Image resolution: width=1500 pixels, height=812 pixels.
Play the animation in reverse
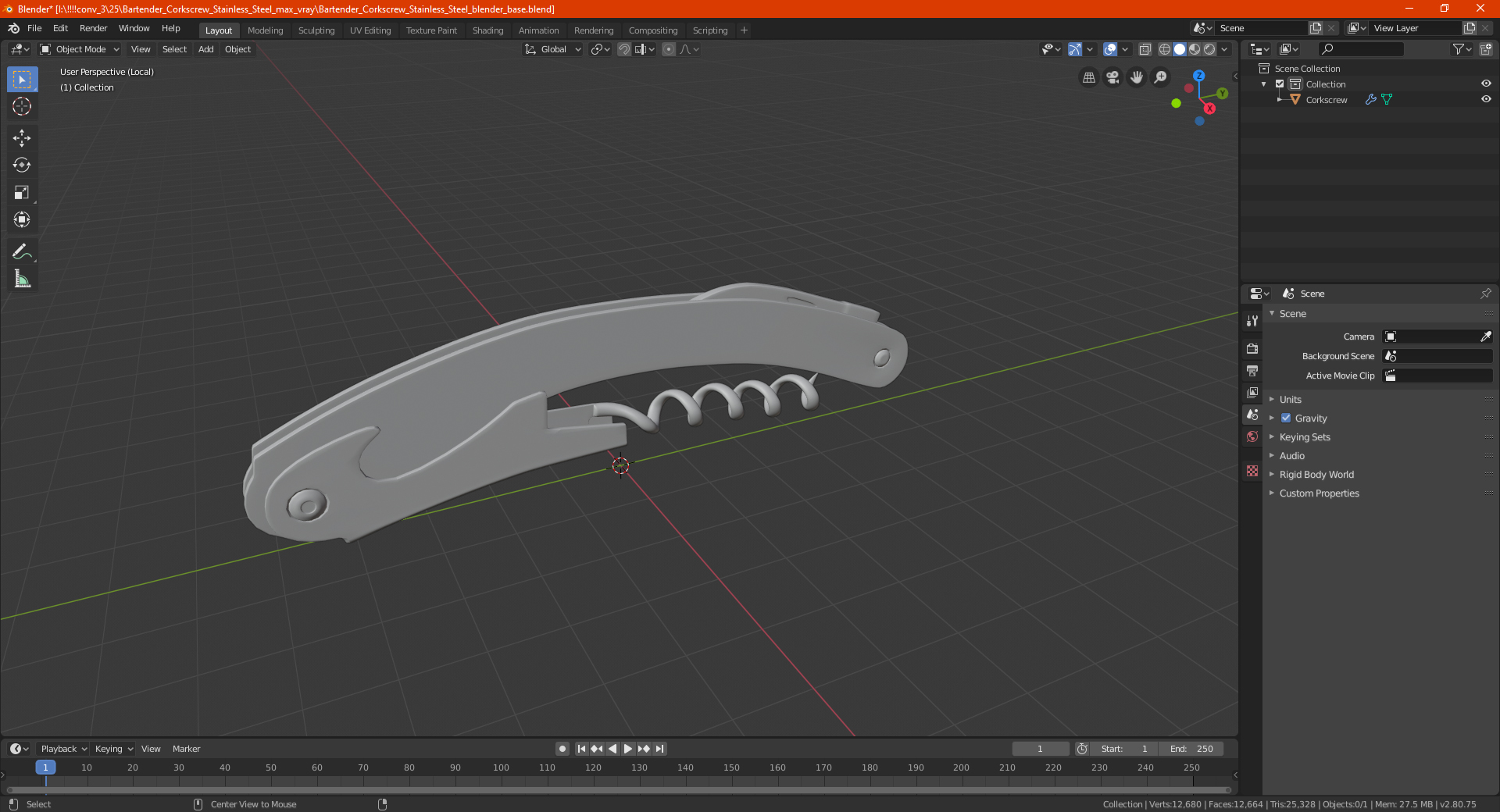point(612,749)
